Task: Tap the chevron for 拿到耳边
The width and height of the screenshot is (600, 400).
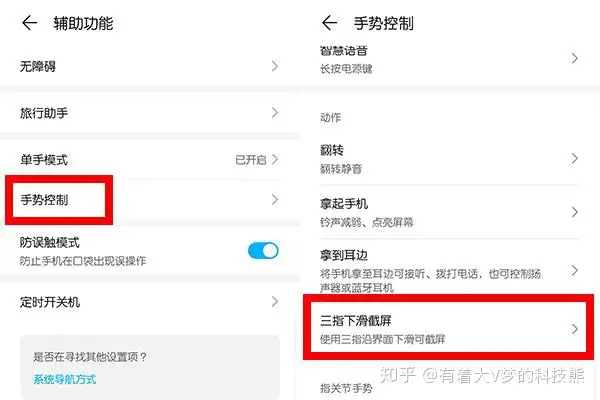Action: pyautogui.click(x=575, y=270)
